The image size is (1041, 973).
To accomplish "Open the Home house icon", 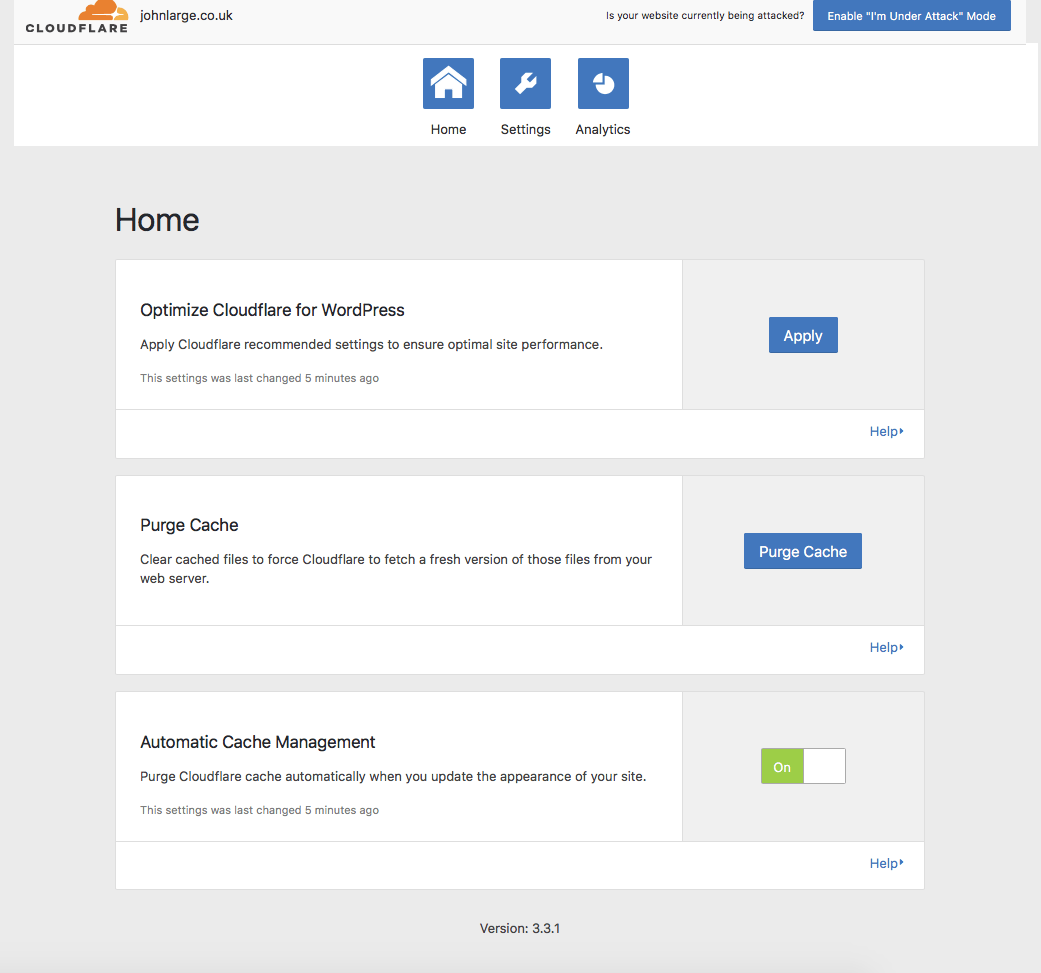I will click(x=448, y=84).
